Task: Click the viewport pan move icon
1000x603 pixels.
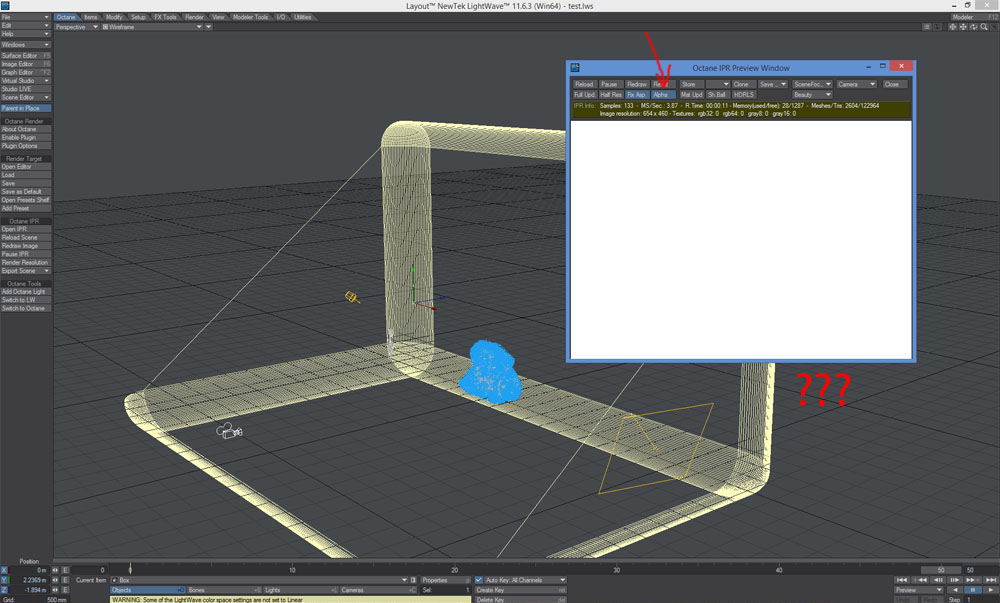Action: (x=963, y=27)
